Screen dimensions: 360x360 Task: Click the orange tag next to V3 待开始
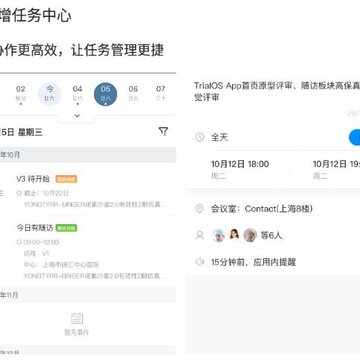coord(66,179)
